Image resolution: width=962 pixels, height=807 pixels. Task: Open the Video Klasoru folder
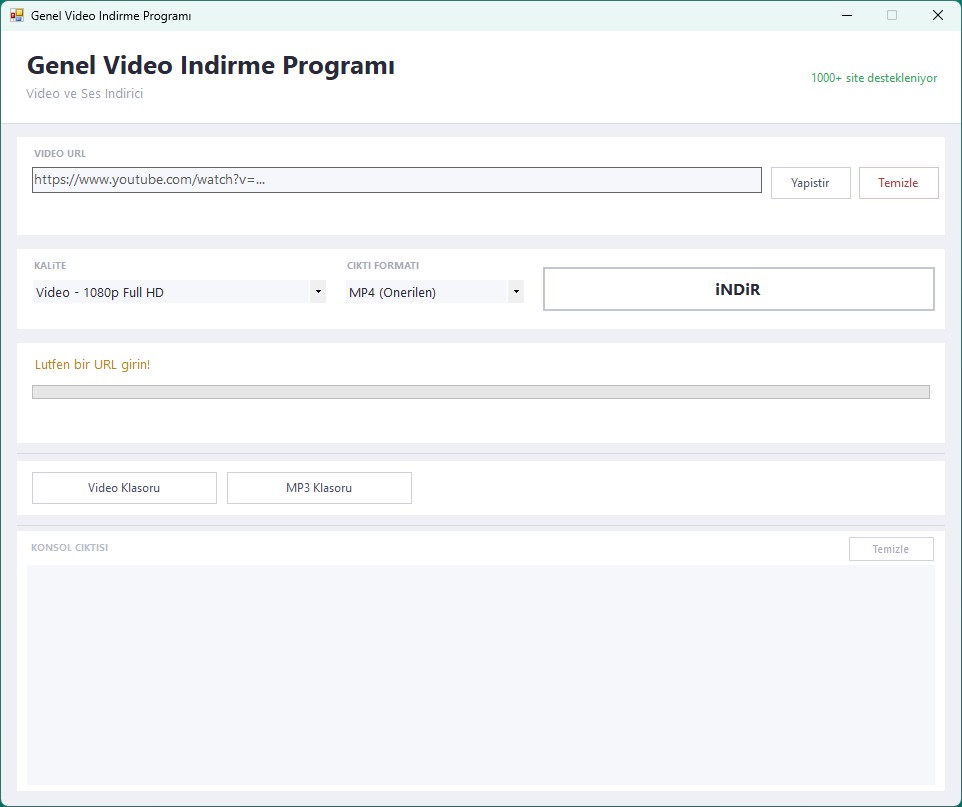[x=124, y=488]
